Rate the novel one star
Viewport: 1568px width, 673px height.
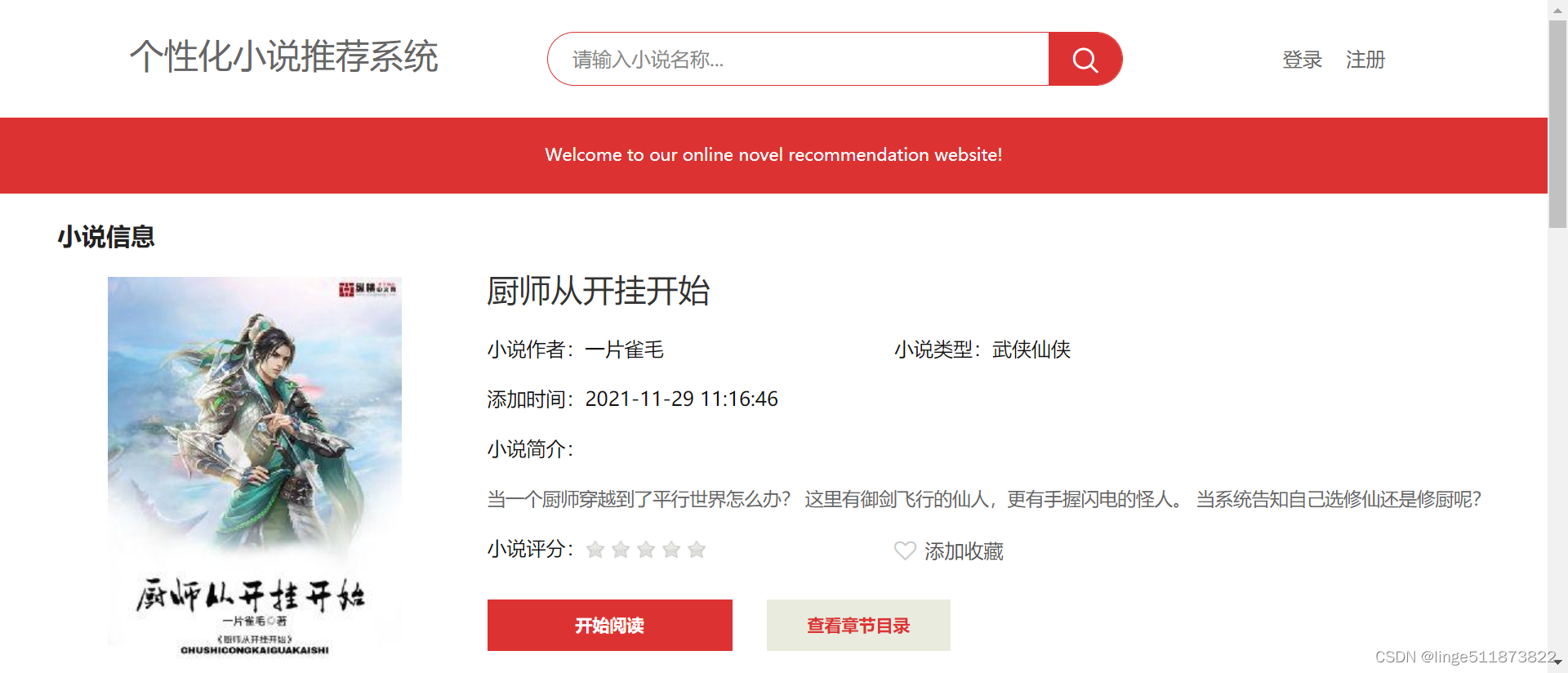pos(595,550)
